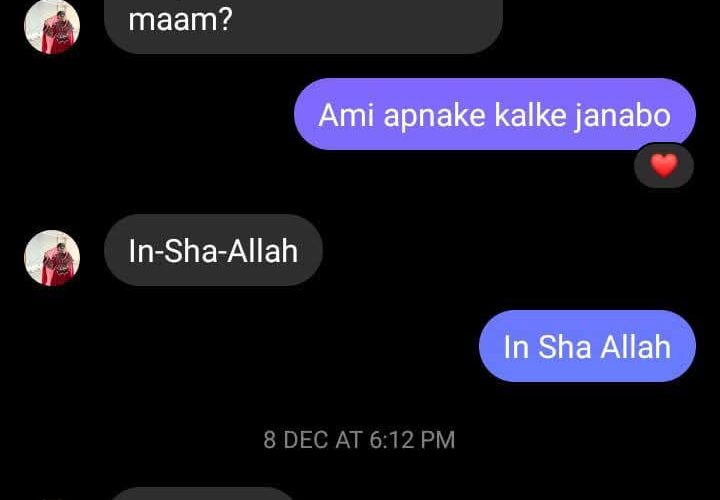
Task: Open profile picture beside "maam?" message
Action: 52,26
